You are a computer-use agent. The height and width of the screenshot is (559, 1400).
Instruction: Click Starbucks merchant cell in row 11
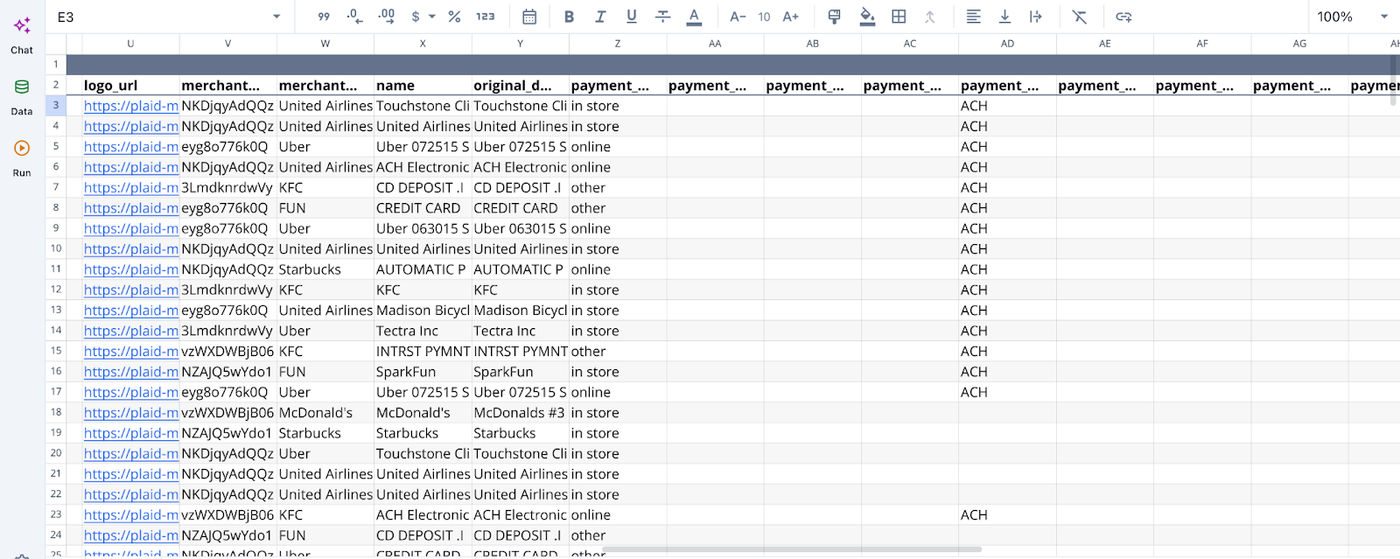(x=326, y=269)
